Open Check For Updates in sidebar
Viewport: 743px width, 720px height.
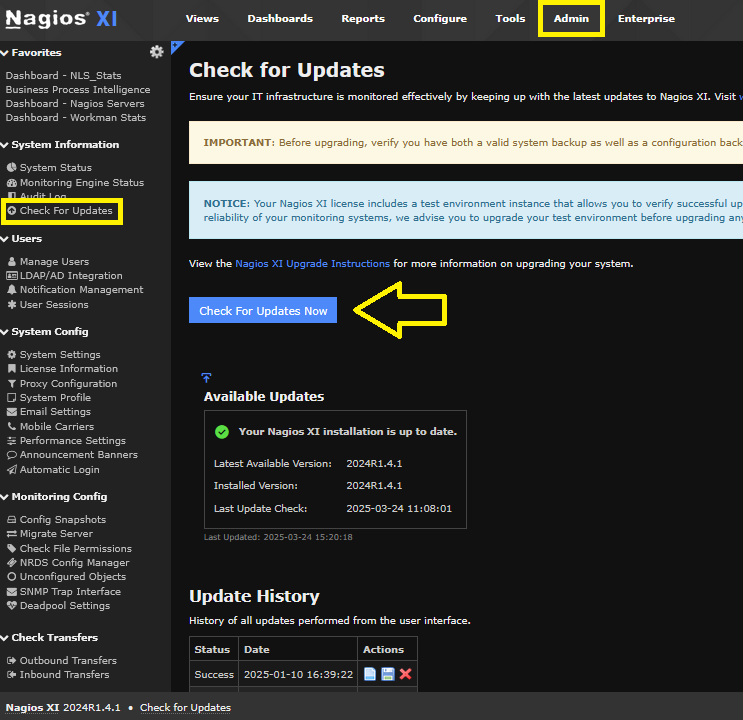click(65, 210)
